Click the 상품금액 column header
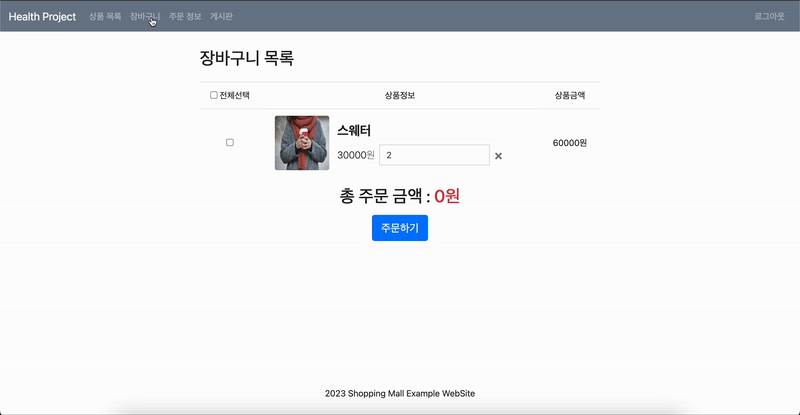The height and width of the screenshot is (415, 800). tap(570, 95)
